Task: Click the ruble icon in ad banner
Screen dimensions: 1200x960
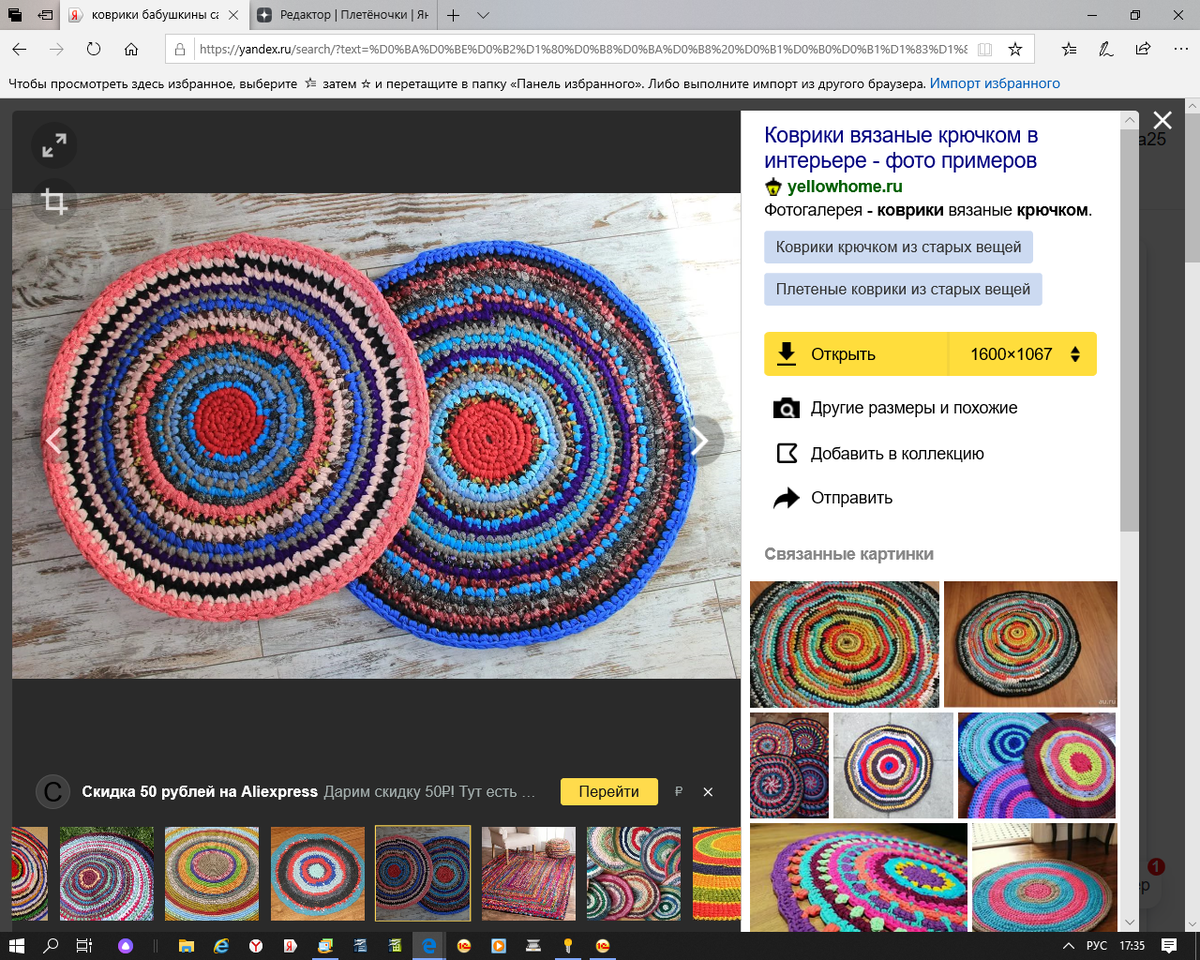Action: [679, 791]
